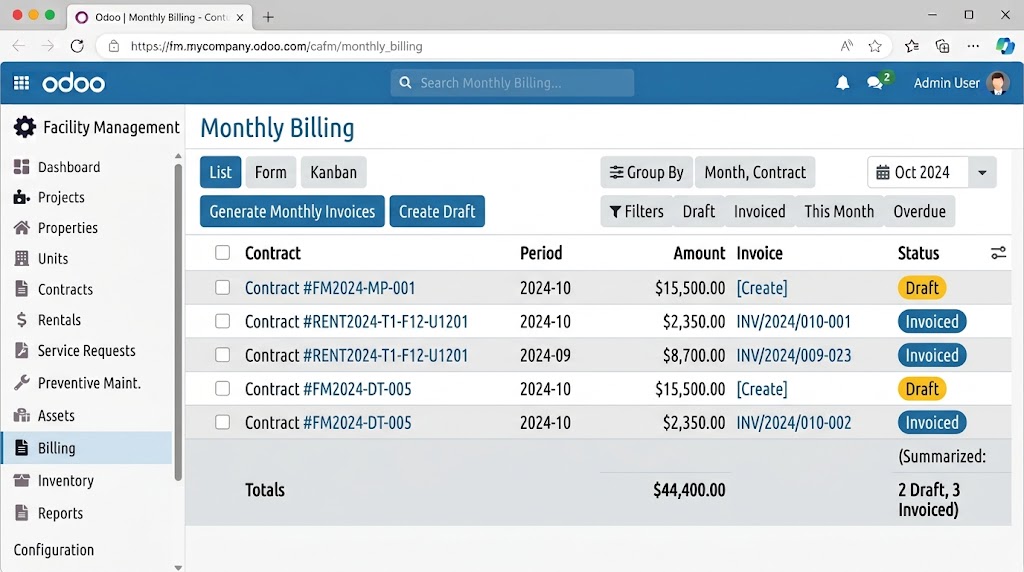The width and height of the screenshot is (1024, 572).
Task: Apply the Overdue filter
Action: click(x=920, y=212)
